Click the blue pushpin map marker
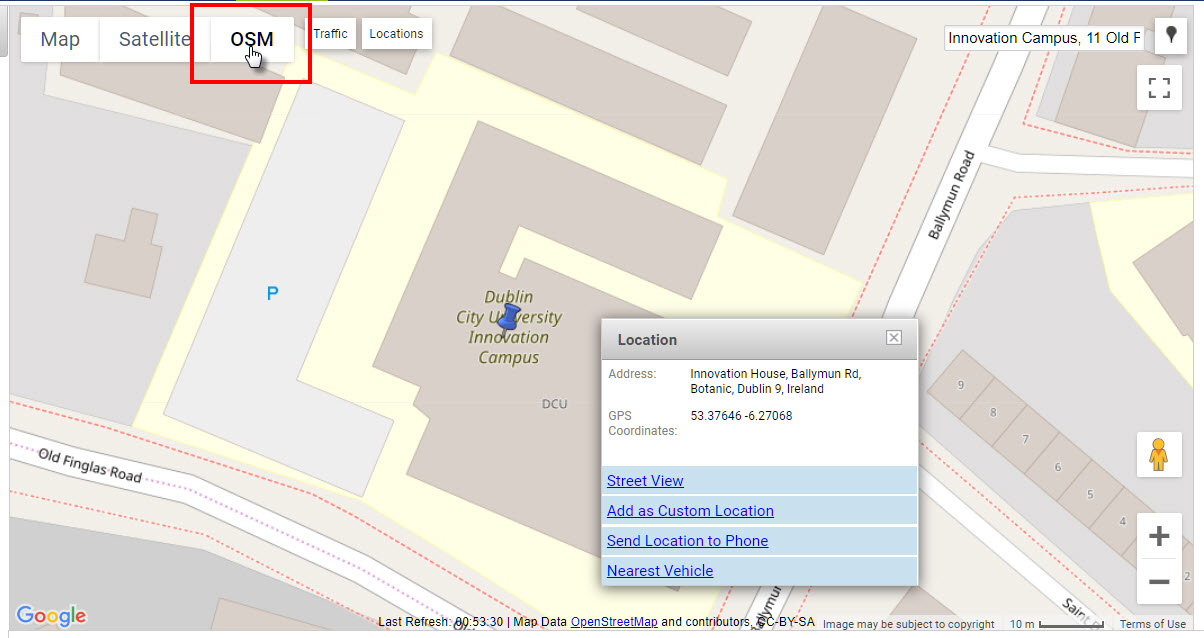This screenshot has width=1204, height=638. pos(508,322)
